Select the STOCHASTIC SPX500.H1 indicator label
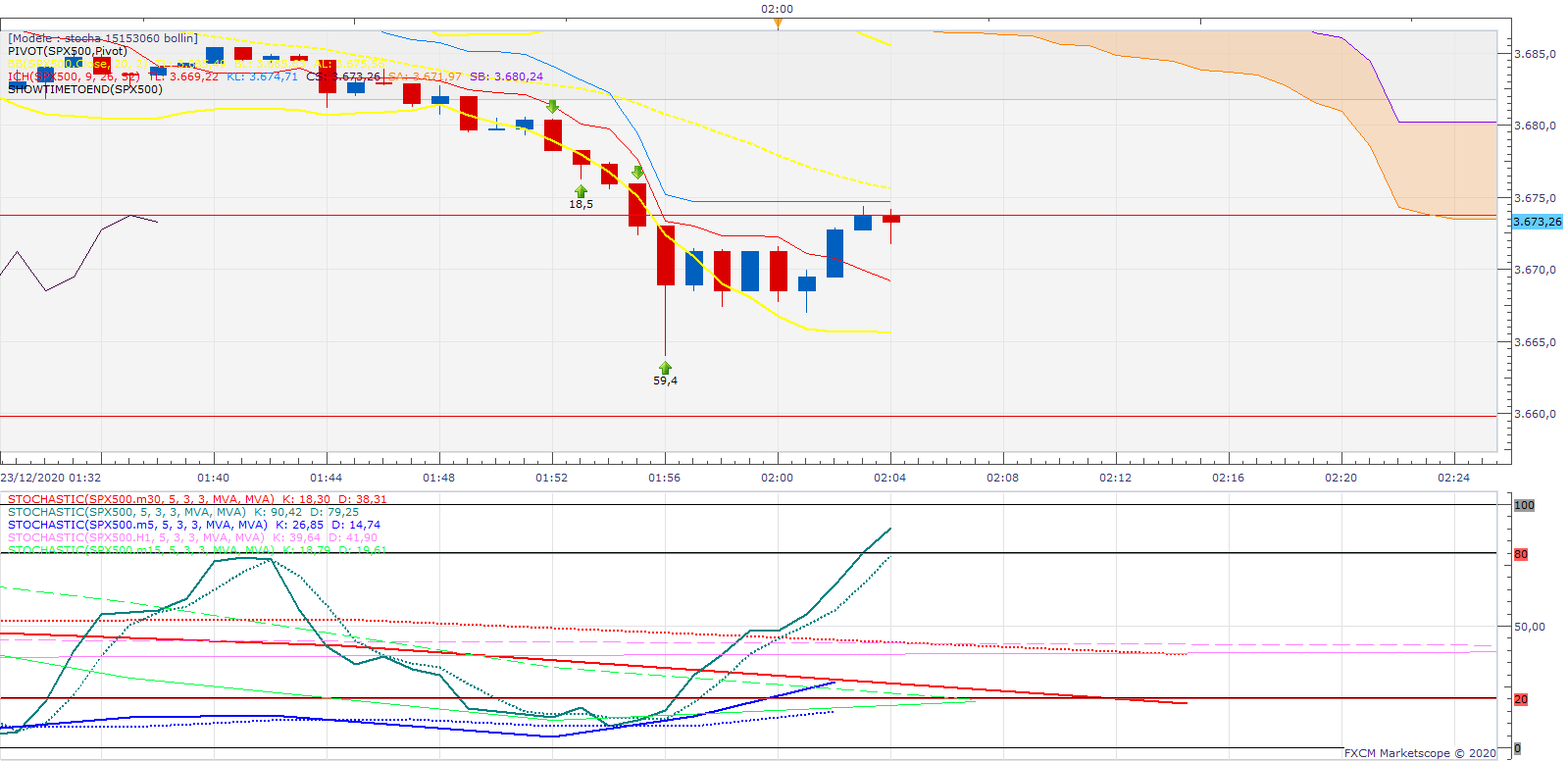Image resolution: width=1568 pixels, height=761 pixels. point(136,537)
